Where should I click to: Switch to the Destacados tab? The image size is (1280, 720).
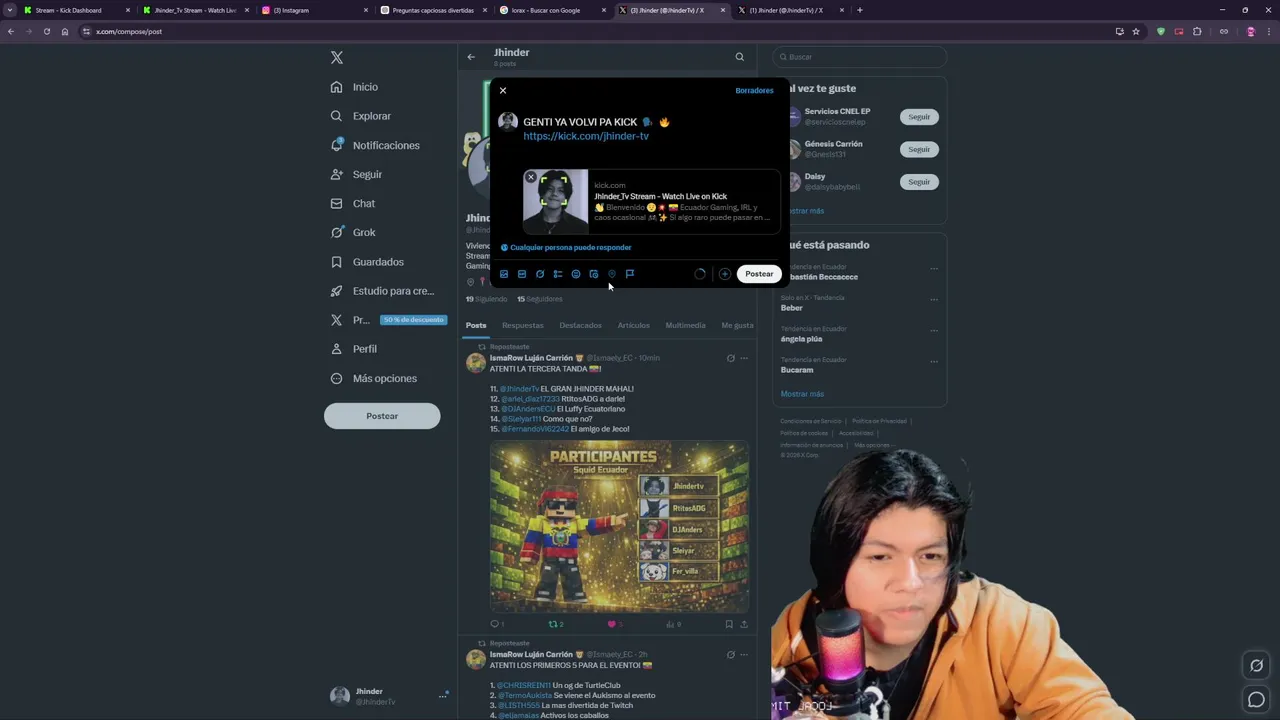point(581,325)
